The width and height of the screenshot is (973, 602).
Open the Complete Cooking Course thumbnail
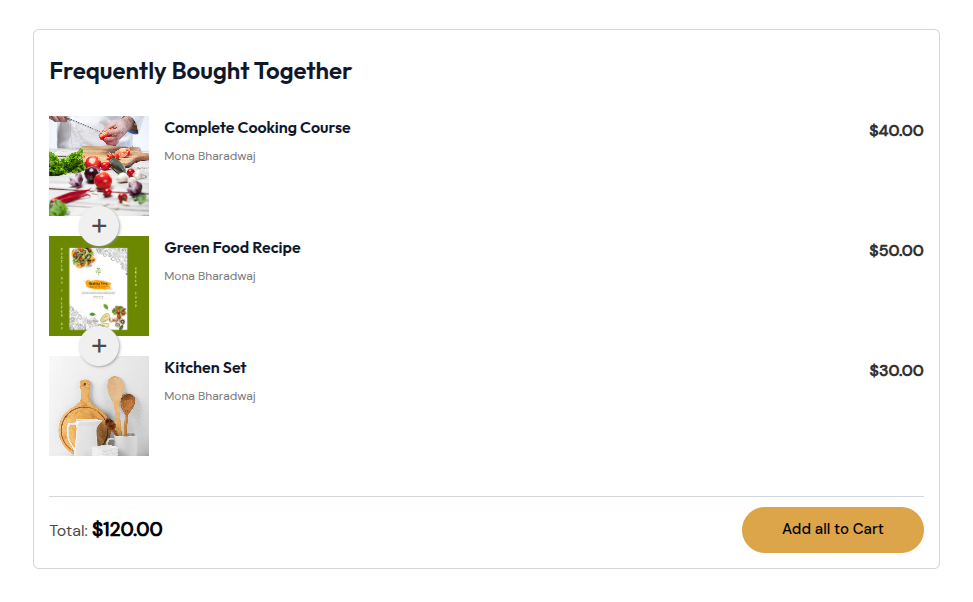pos(99,166)
